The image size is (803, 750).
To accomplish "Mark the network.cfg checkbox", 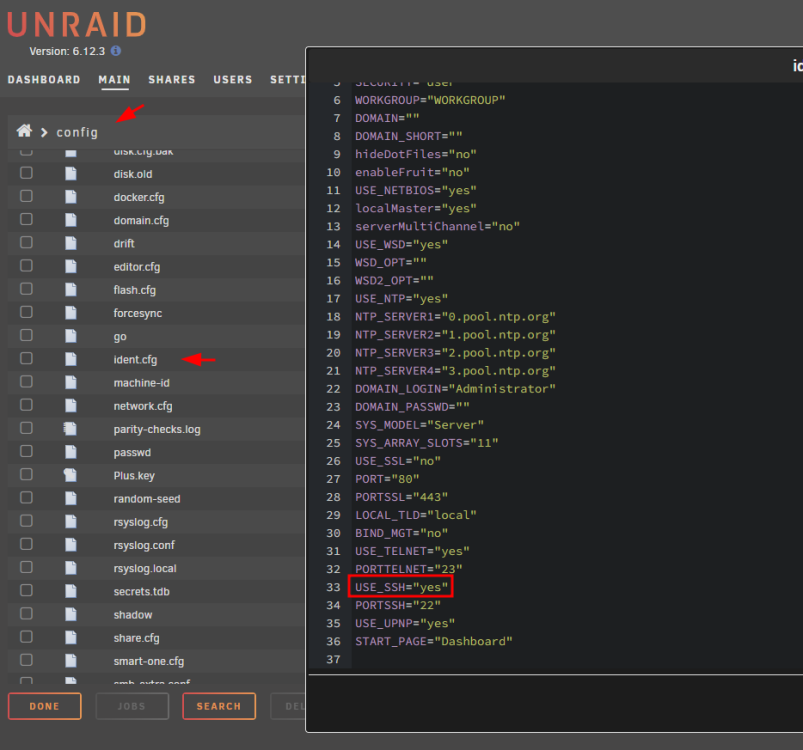I will [x=26, y=405].
